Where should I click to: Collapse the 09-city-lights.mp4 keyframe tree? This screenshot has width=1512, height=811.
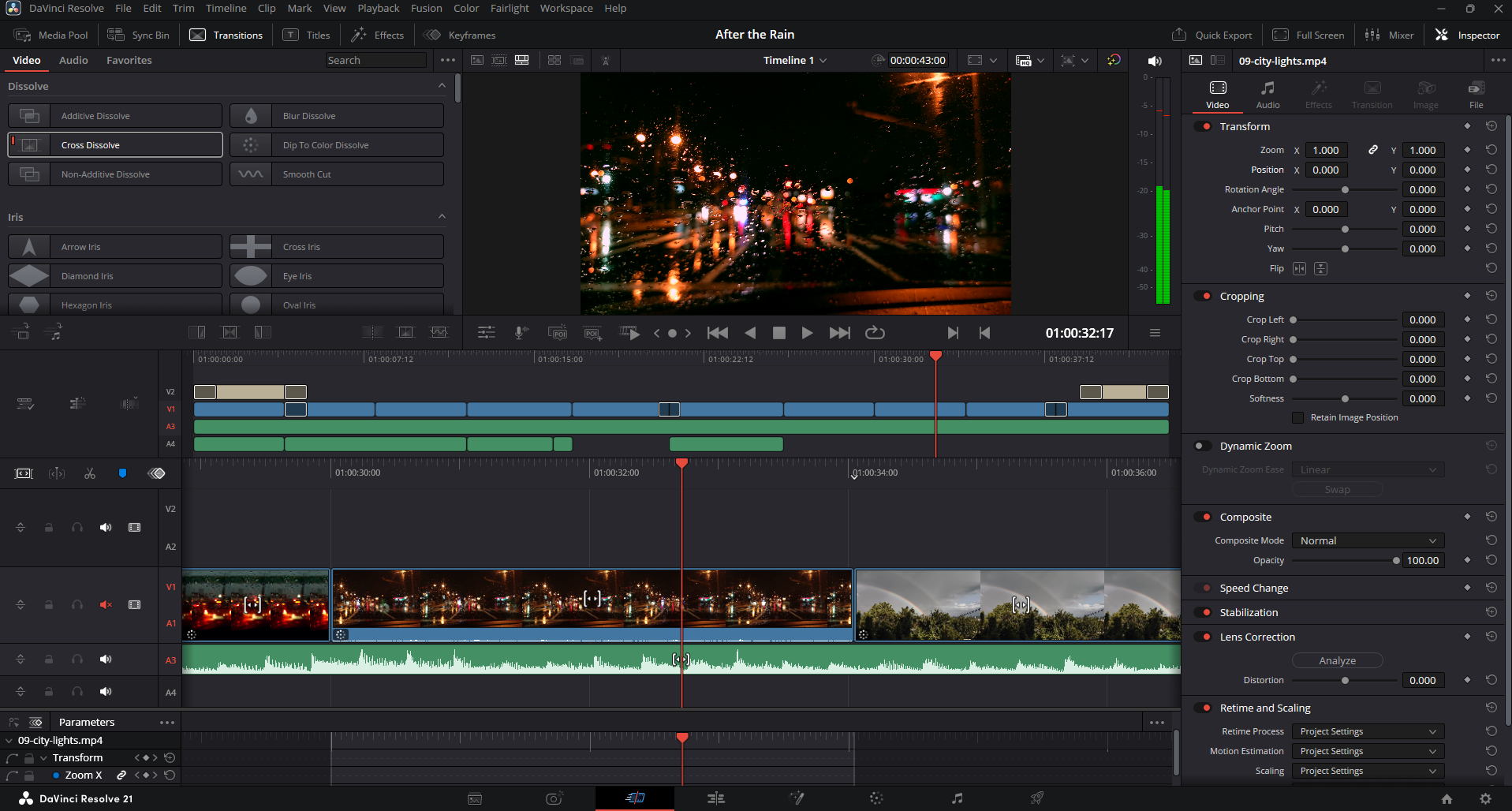coord(9,741)
